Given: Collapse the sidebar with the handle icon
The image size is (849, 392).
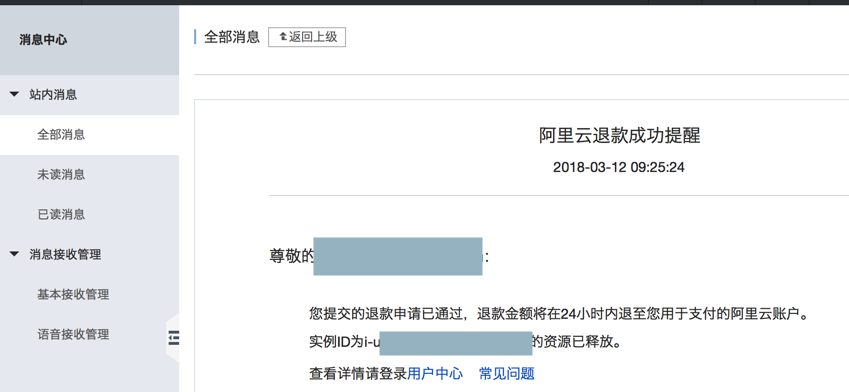Looking at the screenshot, I should 173,339.
